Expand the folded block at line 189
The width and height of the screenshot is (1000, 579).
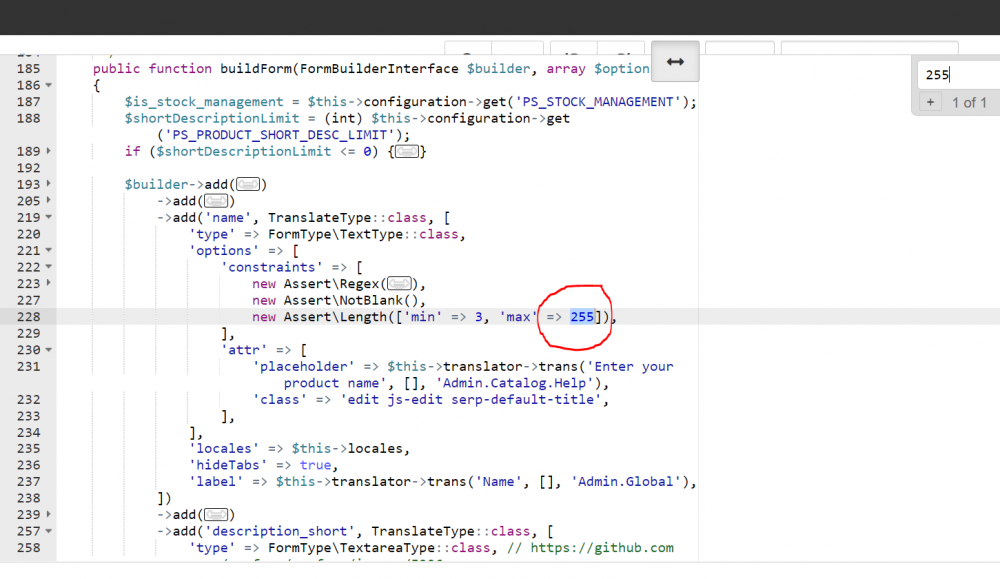pyautogui.click(x=48, y=151)
